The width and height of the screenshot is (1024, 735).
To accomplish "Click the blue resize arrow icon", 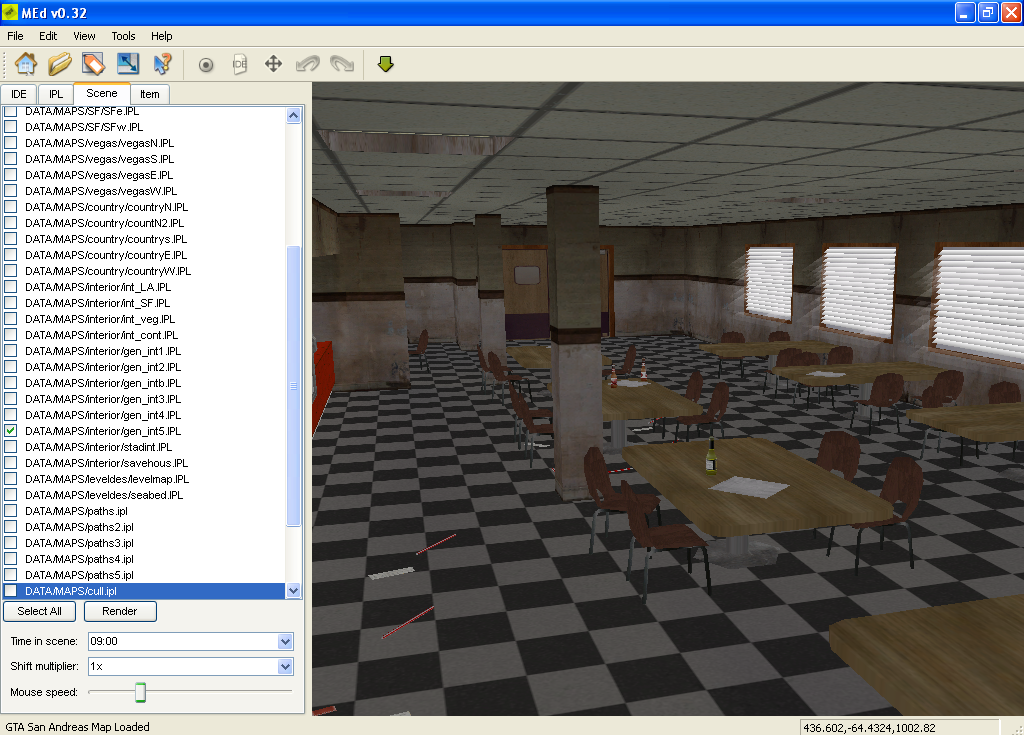I will (128, 64).
